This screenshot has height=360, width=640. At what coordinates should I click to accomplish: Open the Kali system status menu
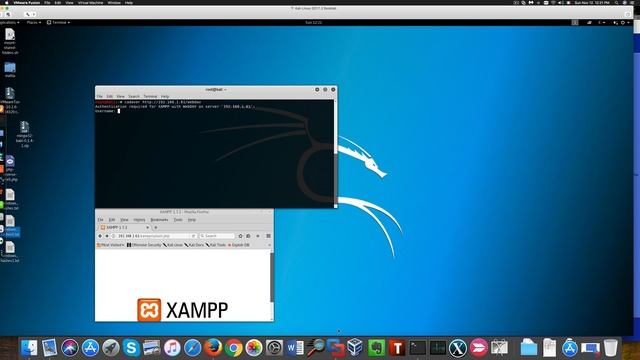[x=622, y=22]
